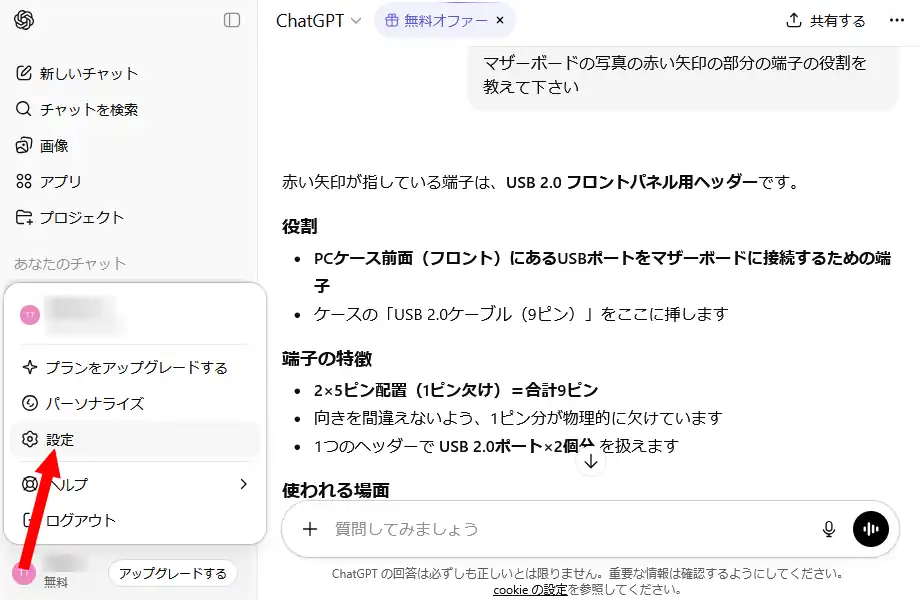Open the cookie の設定 link

531,590
